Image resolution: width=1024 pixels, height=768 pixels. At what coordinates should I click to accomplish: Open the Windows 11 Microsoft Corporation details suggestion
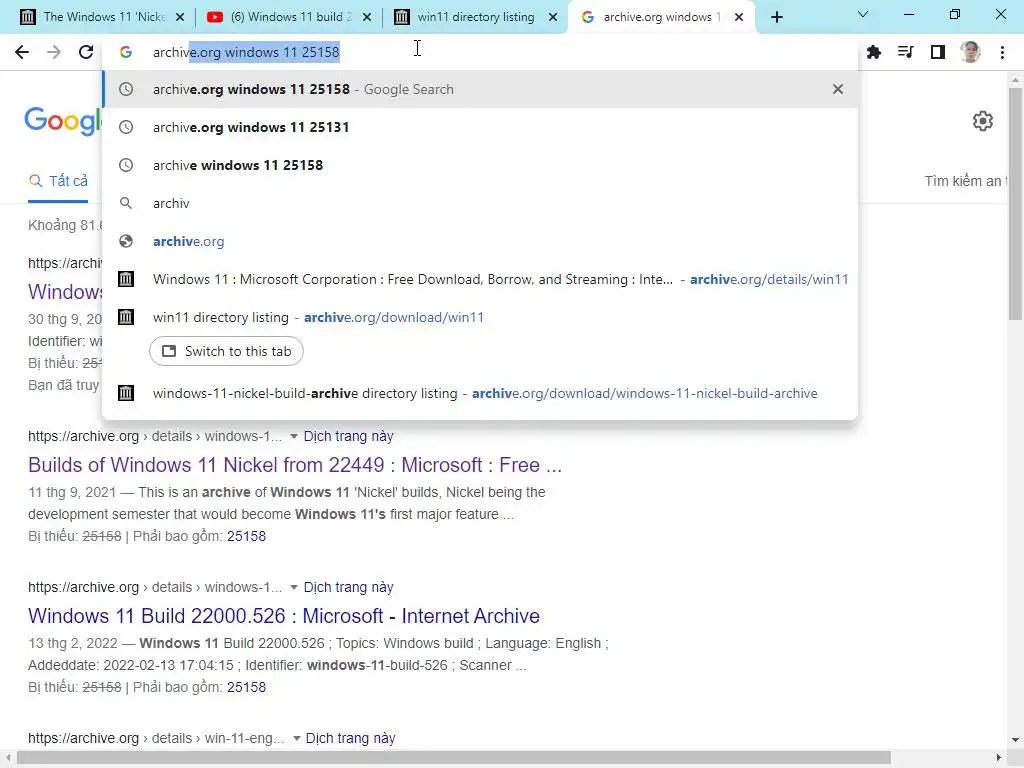tap(480, 279)
